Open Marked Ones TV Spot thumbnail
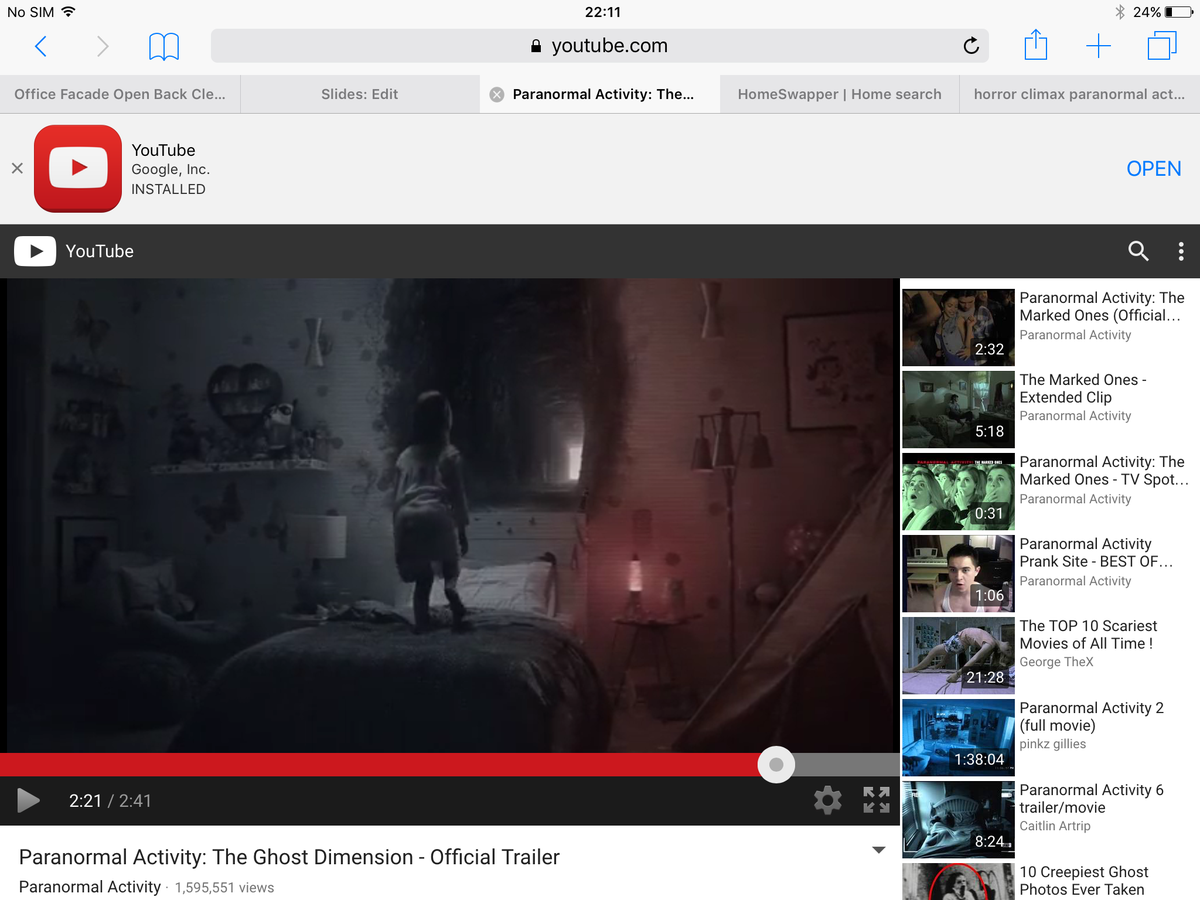 pos(958,491)
